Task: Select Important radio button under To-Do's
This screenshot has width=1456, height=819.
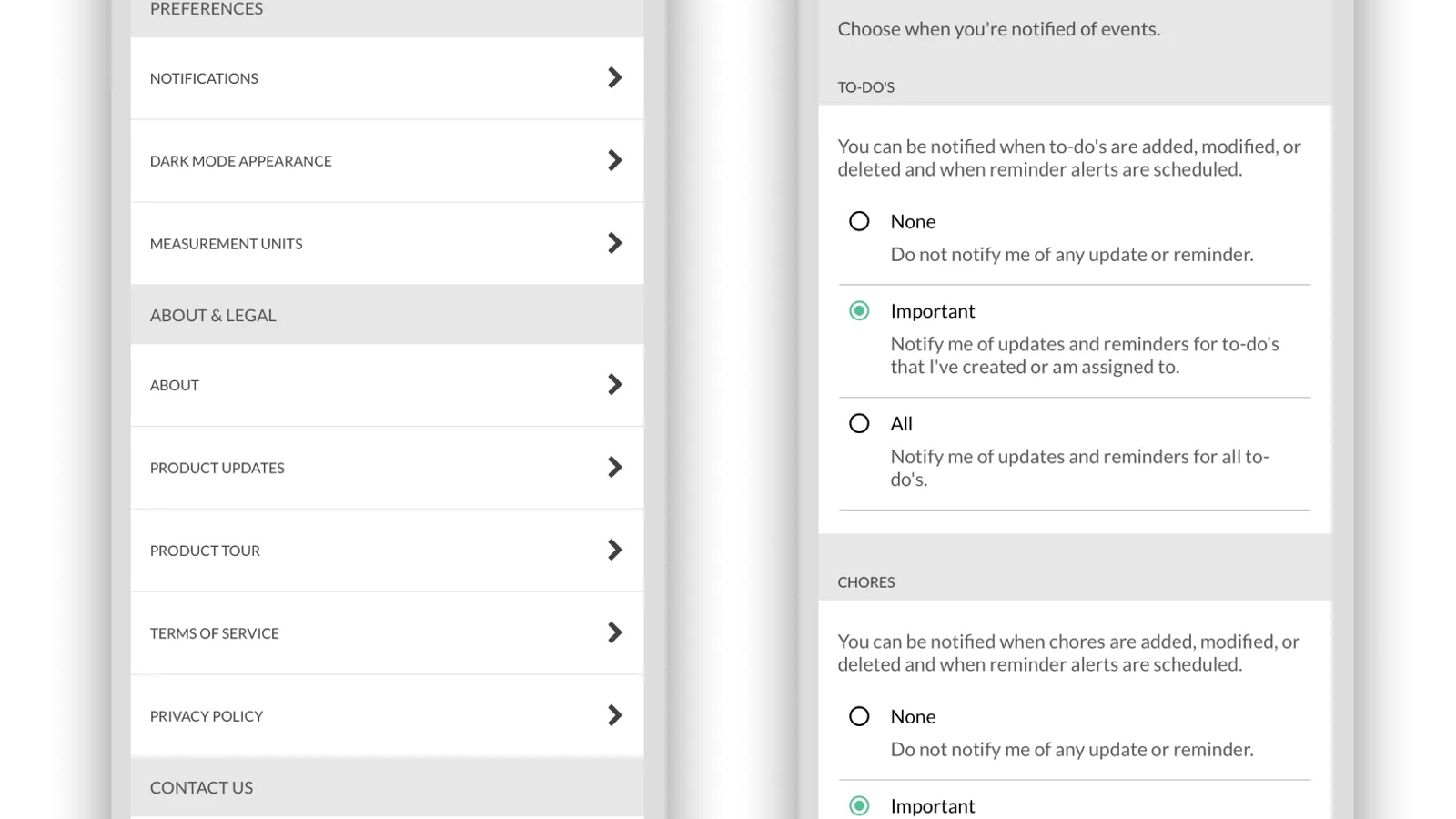Action: click(x=859, y=310)
